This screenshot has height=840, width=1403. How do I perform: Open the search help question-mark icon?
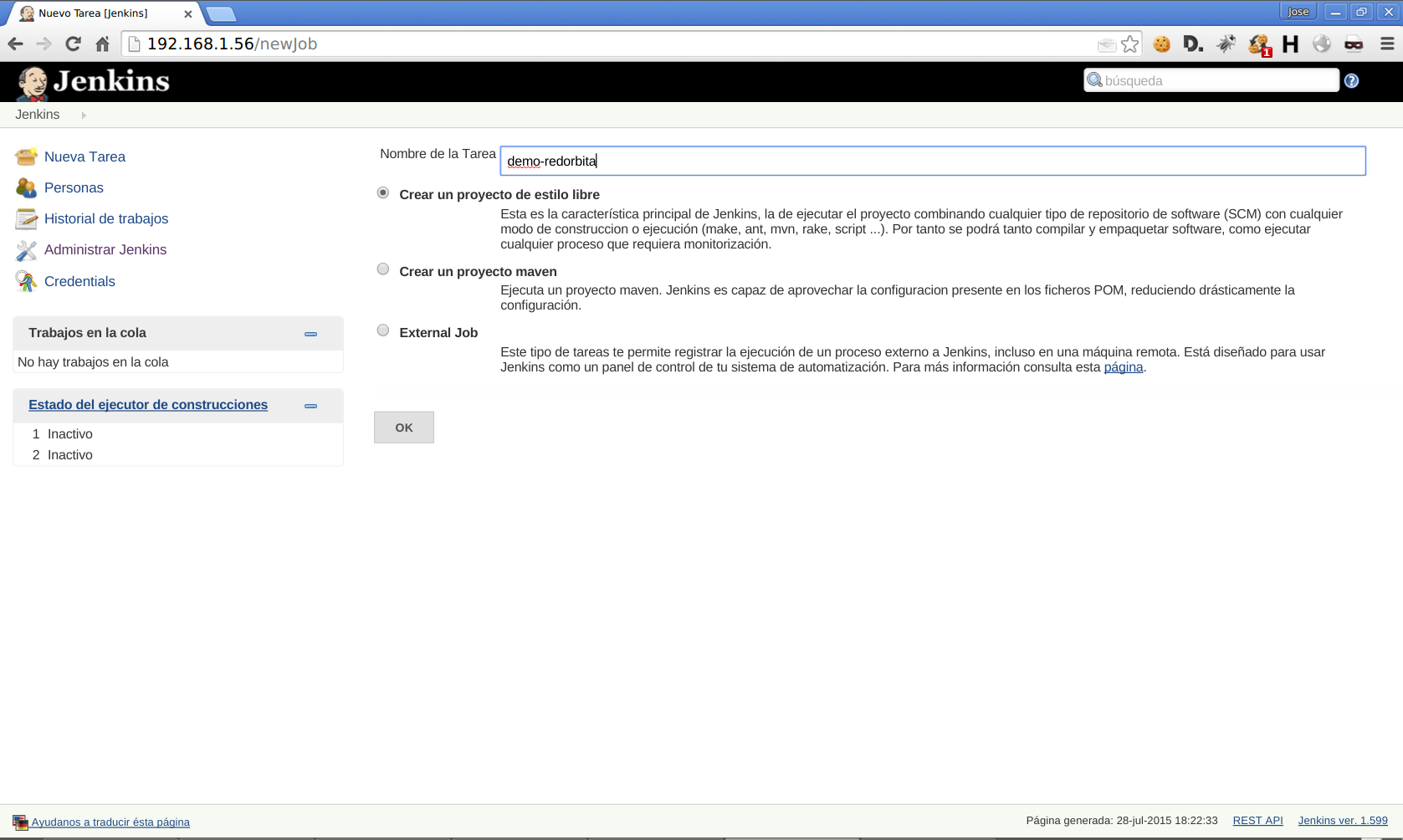click(1351, 81)
